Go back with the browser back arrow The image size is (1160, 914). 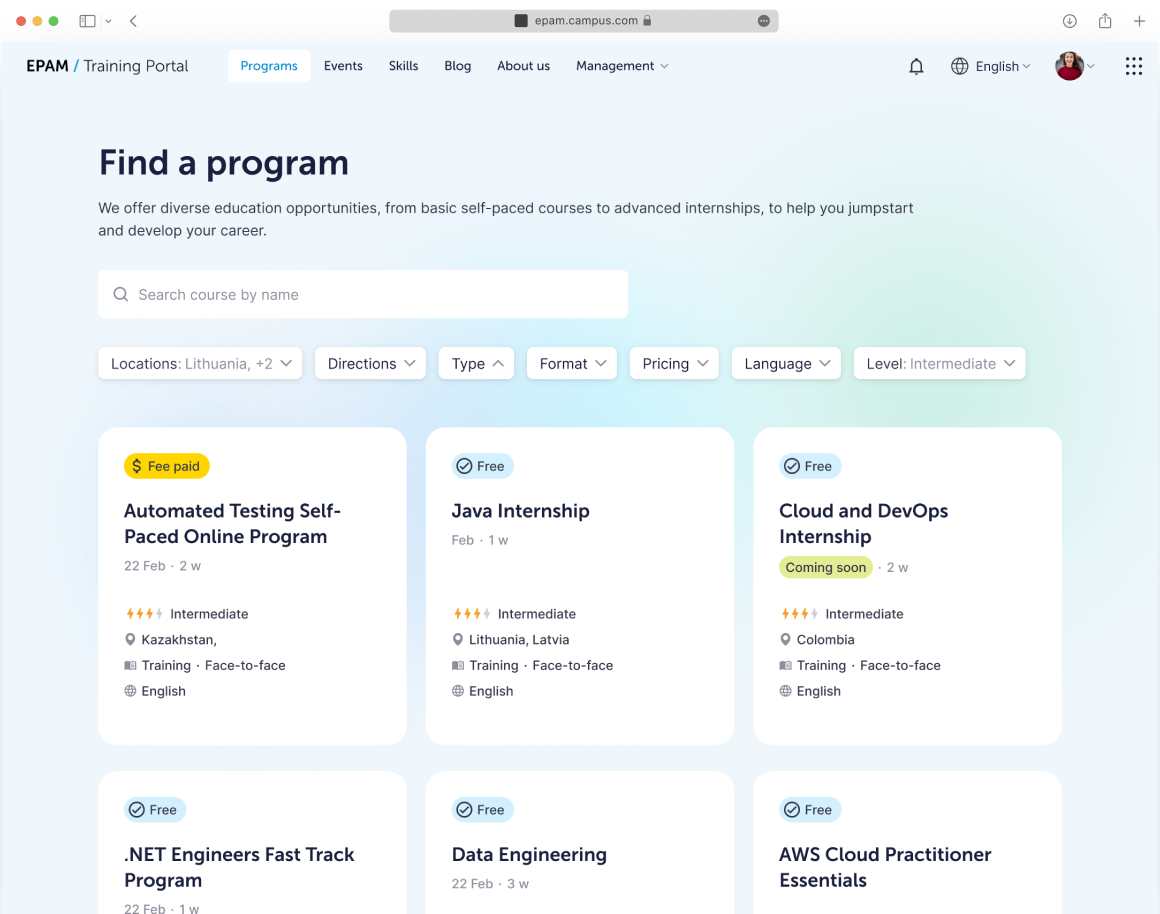tap(133, 21)
